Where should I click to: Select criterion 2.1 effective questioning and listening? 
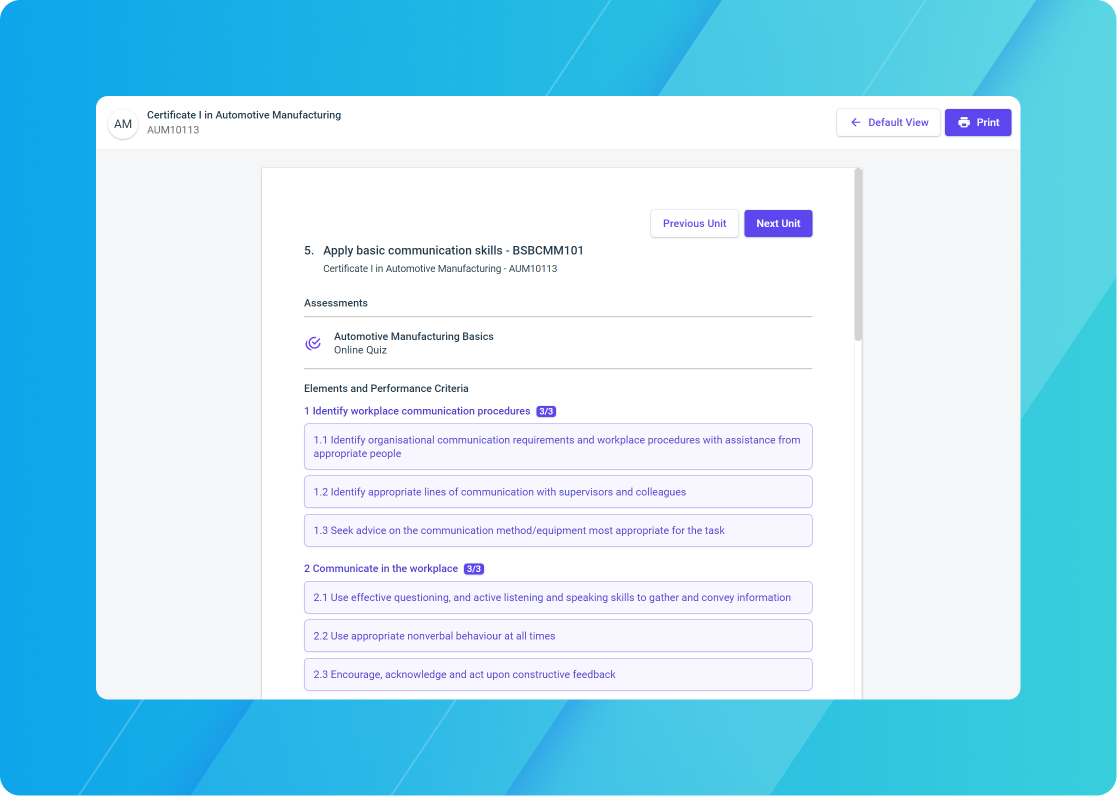click(x=558, y=597)
